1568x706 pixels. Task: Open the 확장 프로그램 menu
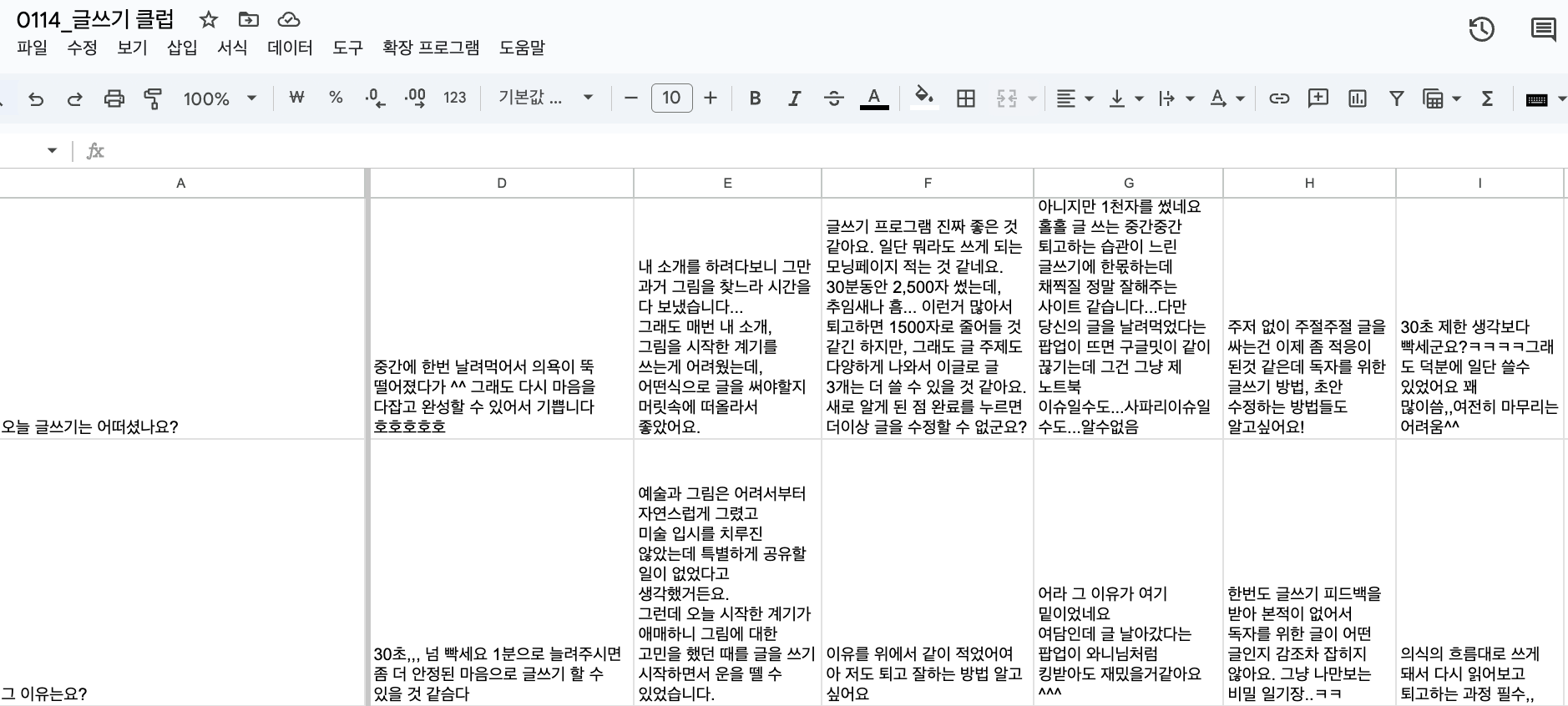point(431,48)
